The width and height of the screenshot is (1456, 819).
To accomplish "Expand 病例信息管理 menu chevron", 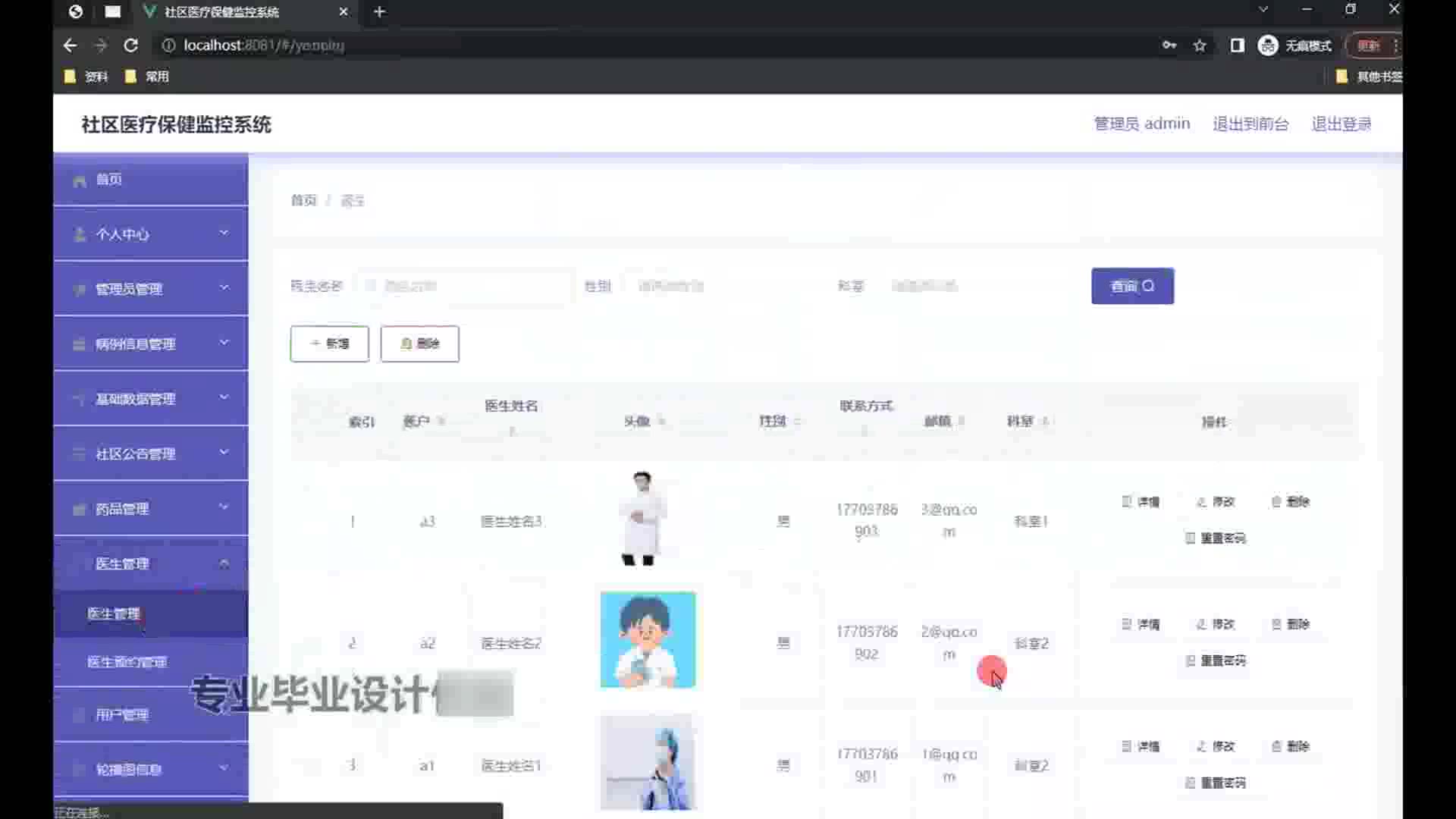I will click(x=224, y=343).
